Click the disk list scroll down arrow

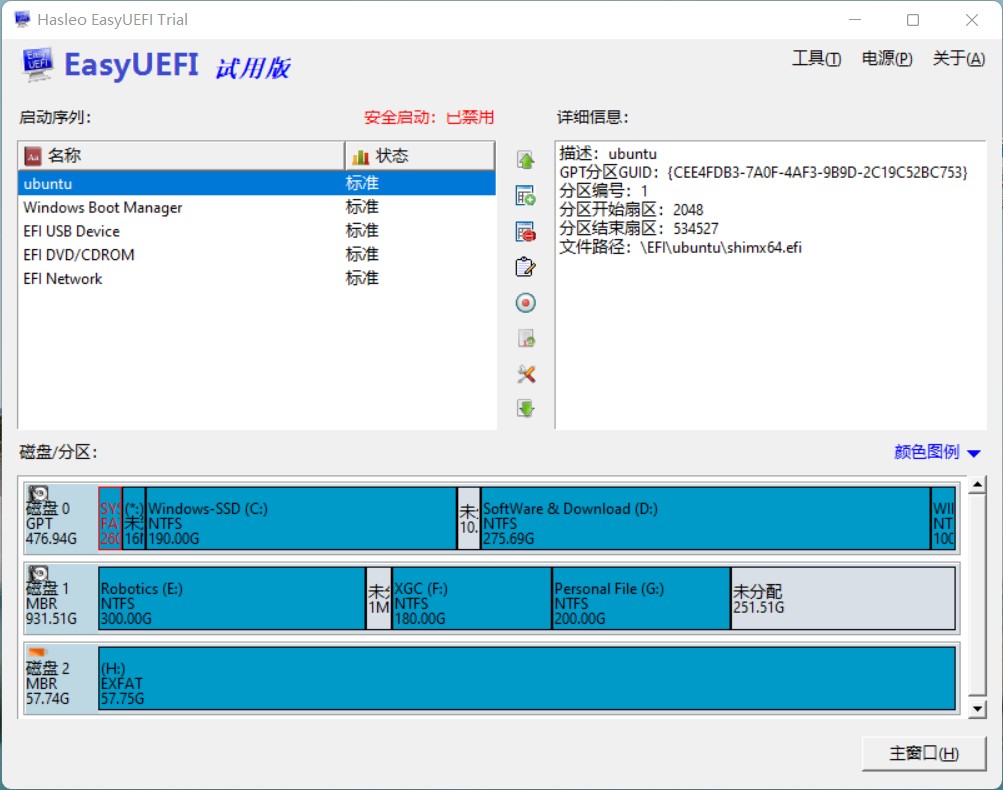click(977, 709)
